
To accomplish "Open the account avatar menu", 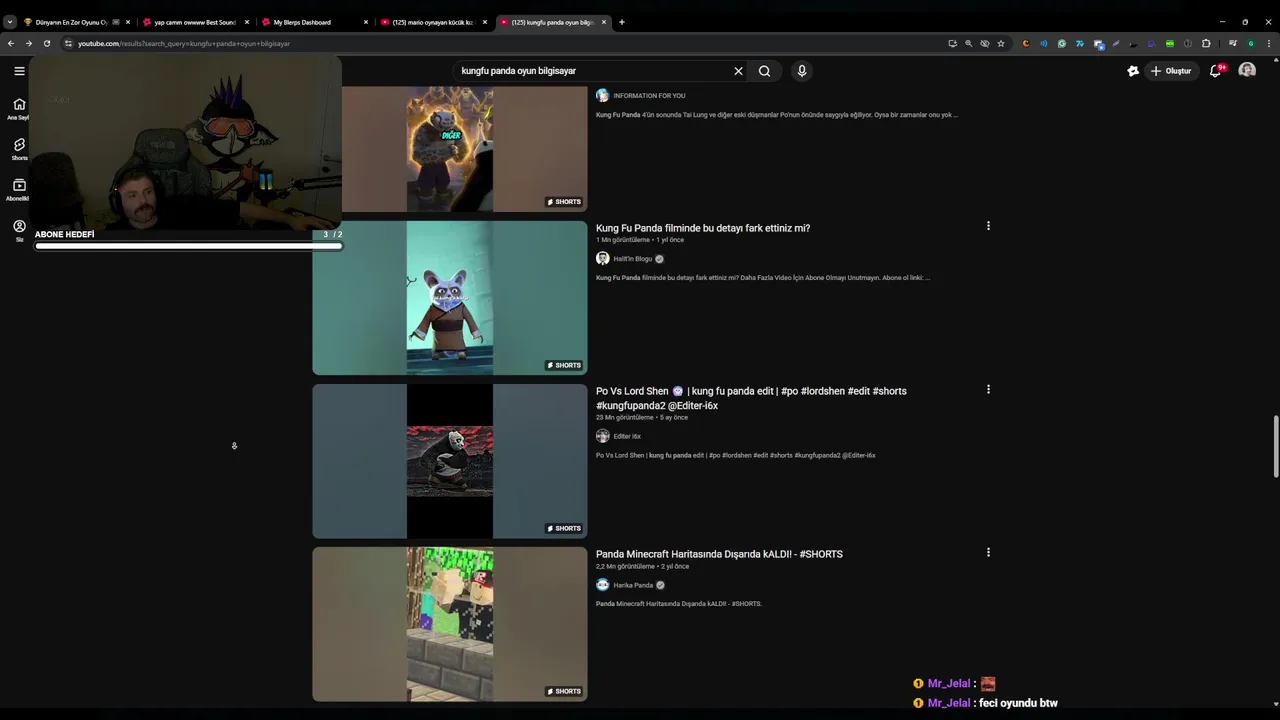I will [1247, 70].
